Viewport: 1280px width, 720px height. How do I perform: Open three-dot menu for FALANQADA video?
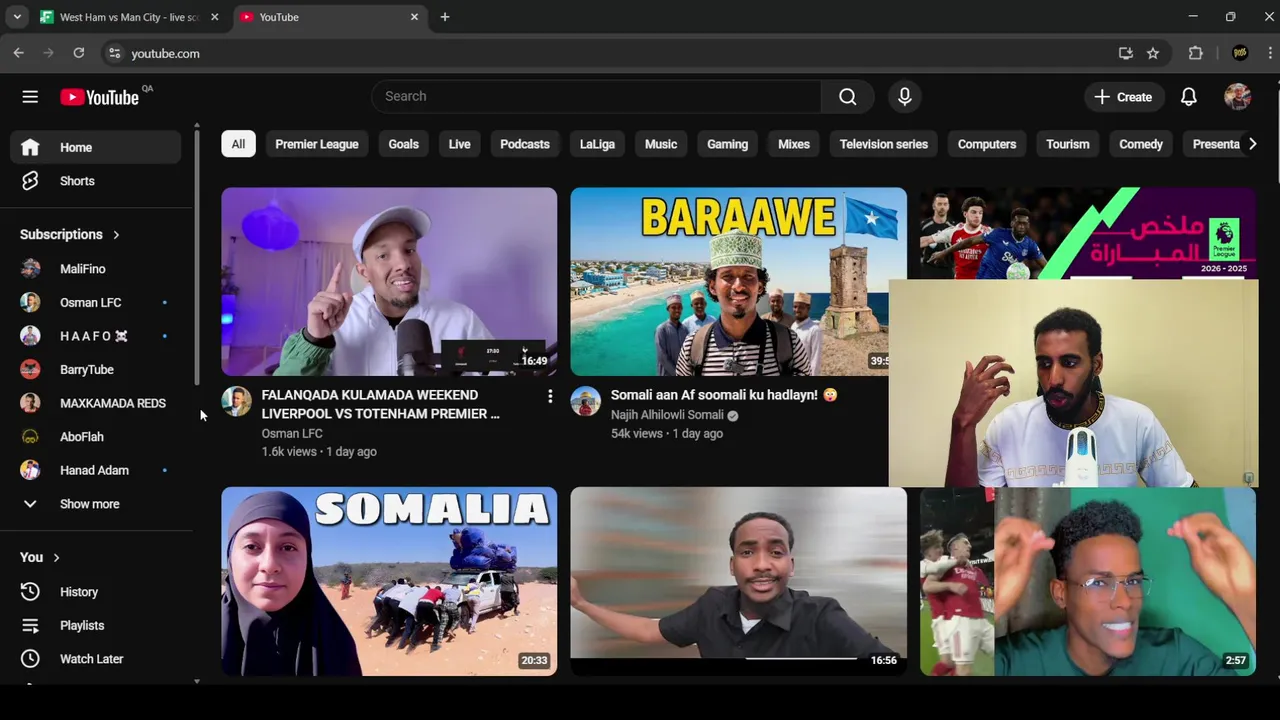[x=549, y=397]
